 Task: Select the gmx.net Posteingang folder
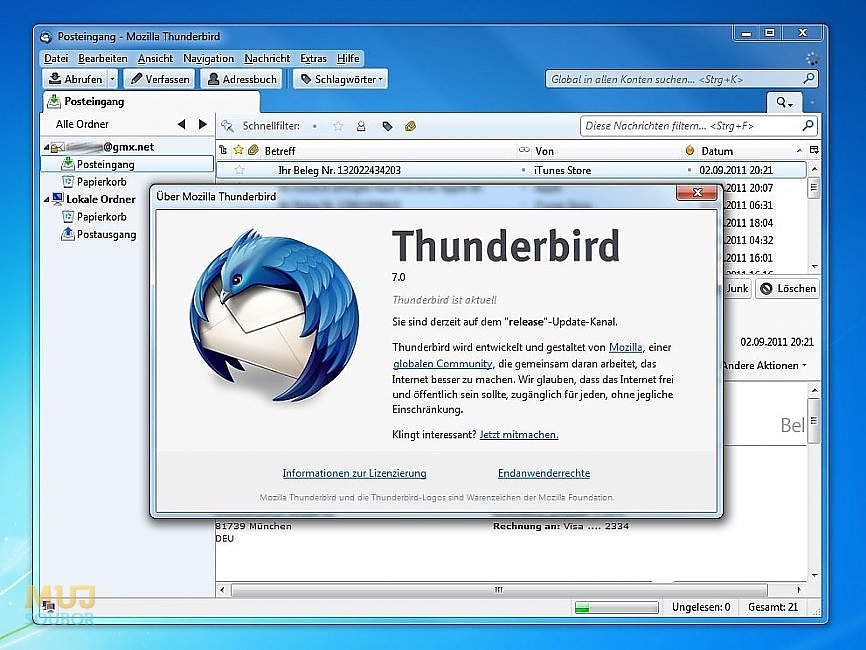coord(127,164)
